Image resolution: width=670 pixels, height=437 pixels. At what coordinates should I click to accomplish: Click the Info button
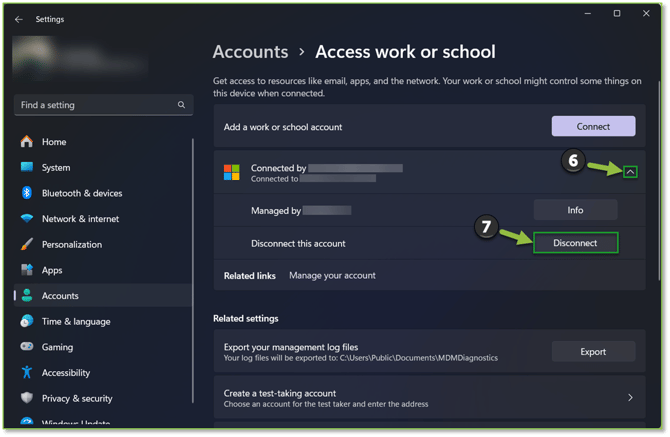(x=575, y=210)
